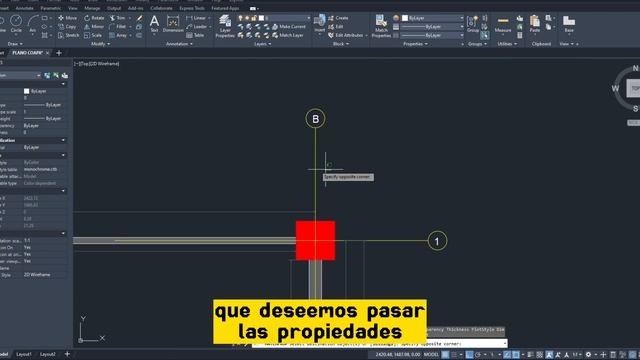
Task: Open the Output ribbon tab
Action: (114, 8)
